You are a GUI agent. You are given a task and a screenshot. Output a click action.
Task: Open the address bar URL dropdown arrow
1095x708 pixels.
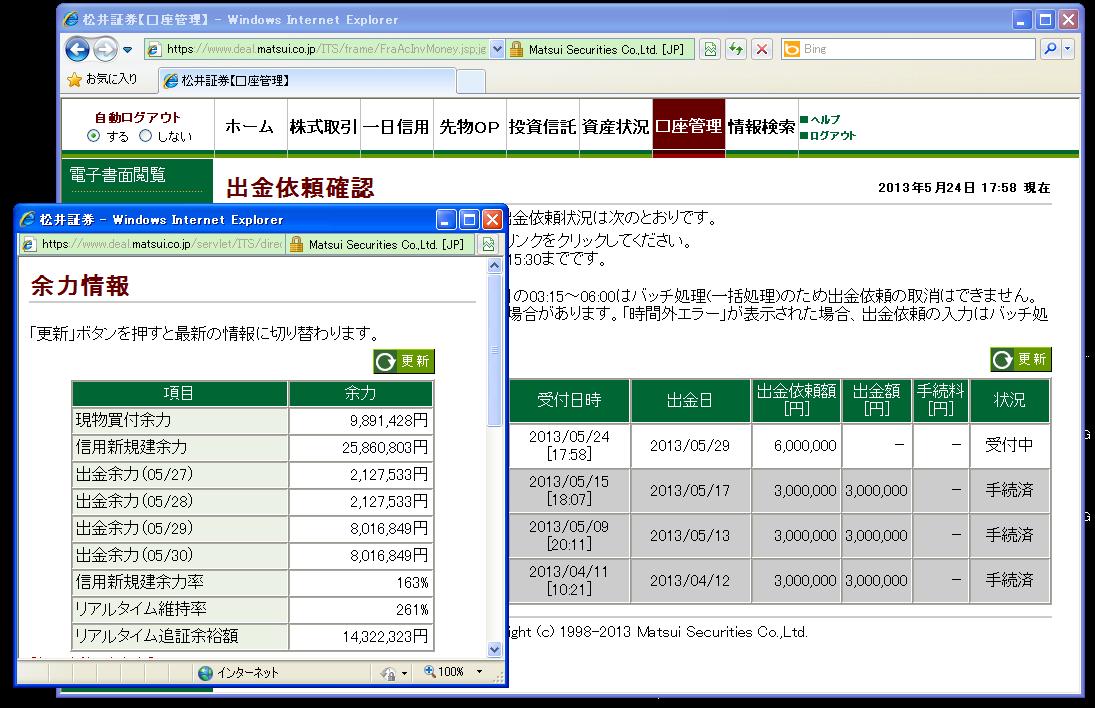[497, 49]
